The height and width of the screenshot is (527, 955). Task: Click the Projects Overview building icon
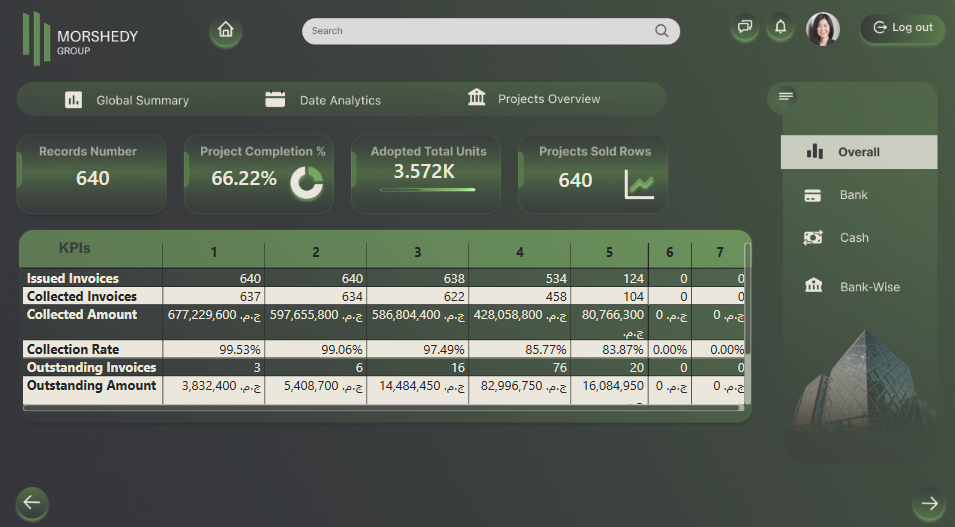(x=476, y=96)
